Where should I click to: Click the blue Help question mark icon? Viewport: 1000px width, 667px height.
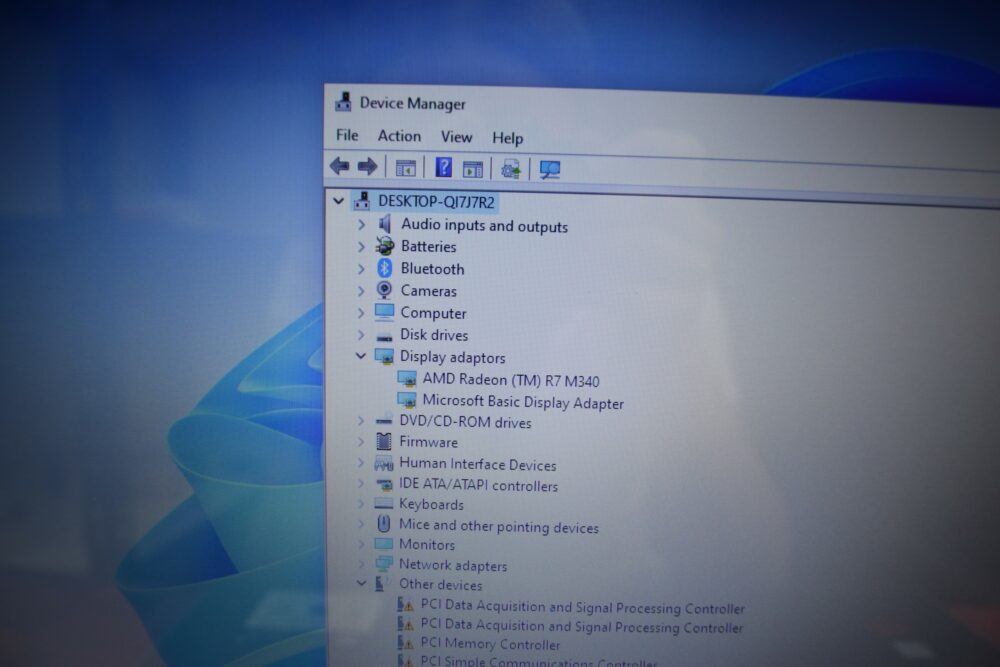tap(443, 168)
